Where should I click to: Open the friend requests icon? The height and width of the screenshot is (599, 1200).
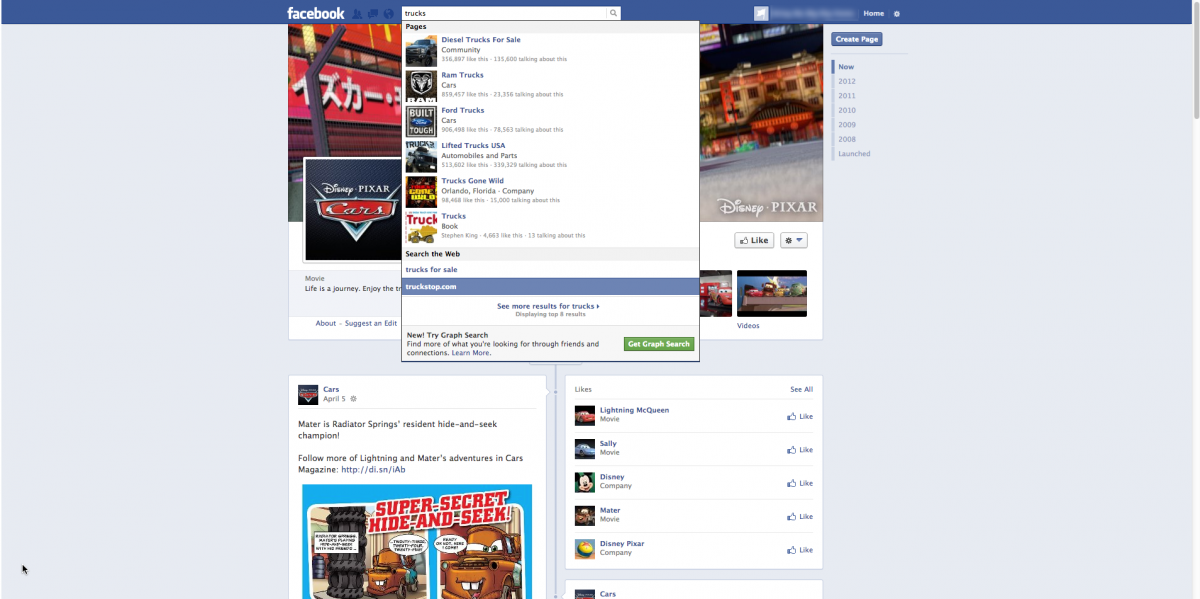tap(358, 14)
